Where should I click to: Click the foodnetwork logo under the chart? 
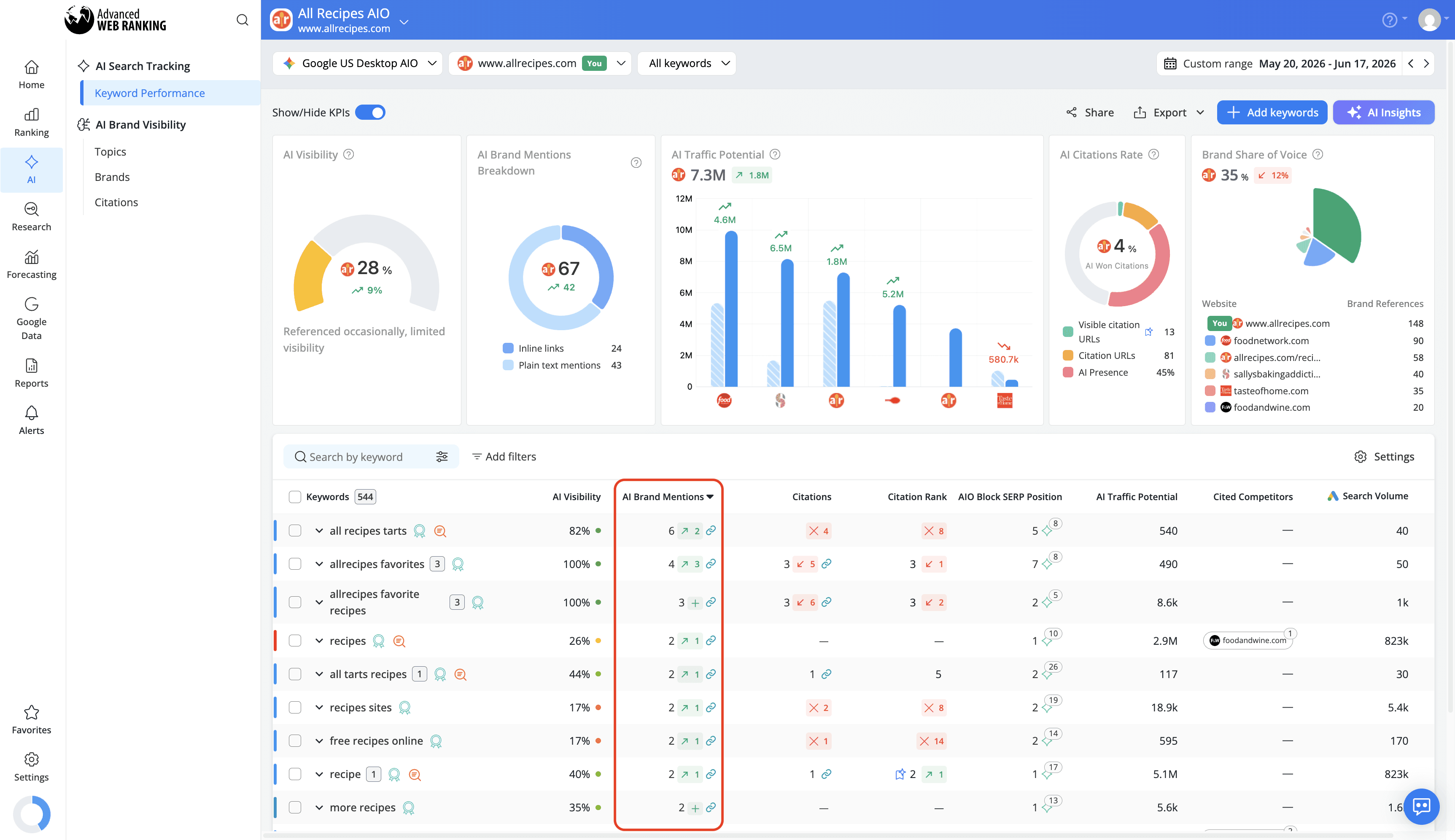click(x=724, y=400)
